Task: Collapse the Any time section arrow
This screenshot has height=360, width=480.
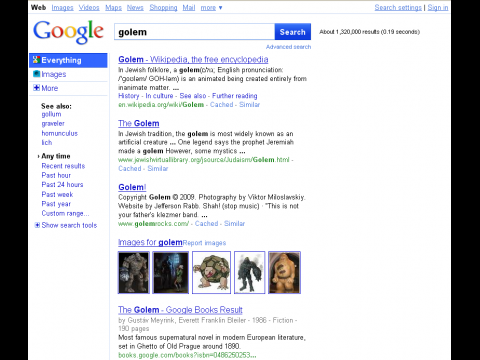Action: click(x=39, y=156)
